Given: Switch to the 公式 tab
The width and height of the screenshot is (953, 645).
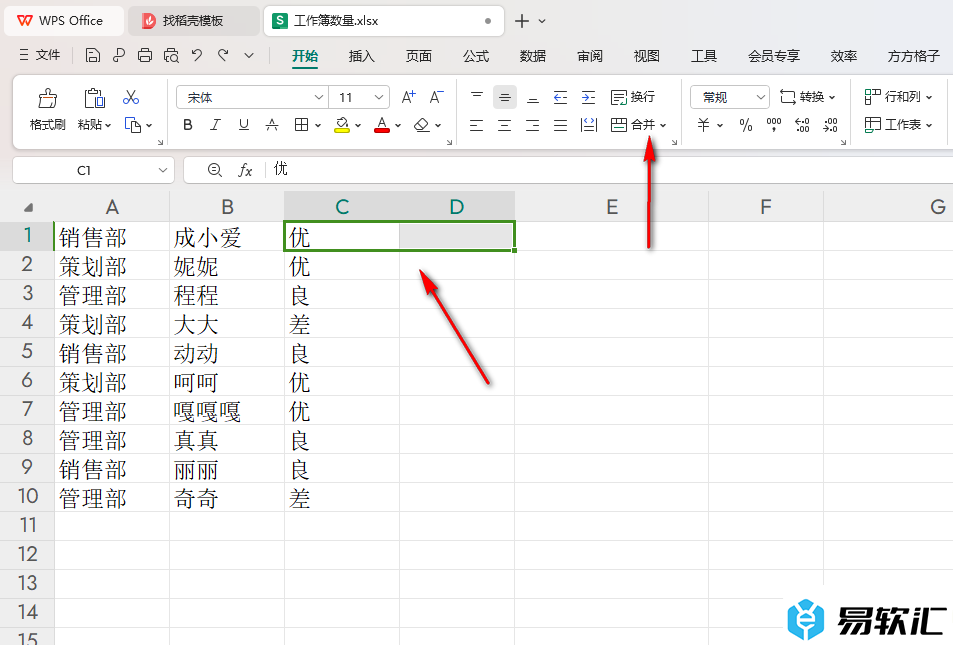Looking at the screenshot, I should (475, 56).
